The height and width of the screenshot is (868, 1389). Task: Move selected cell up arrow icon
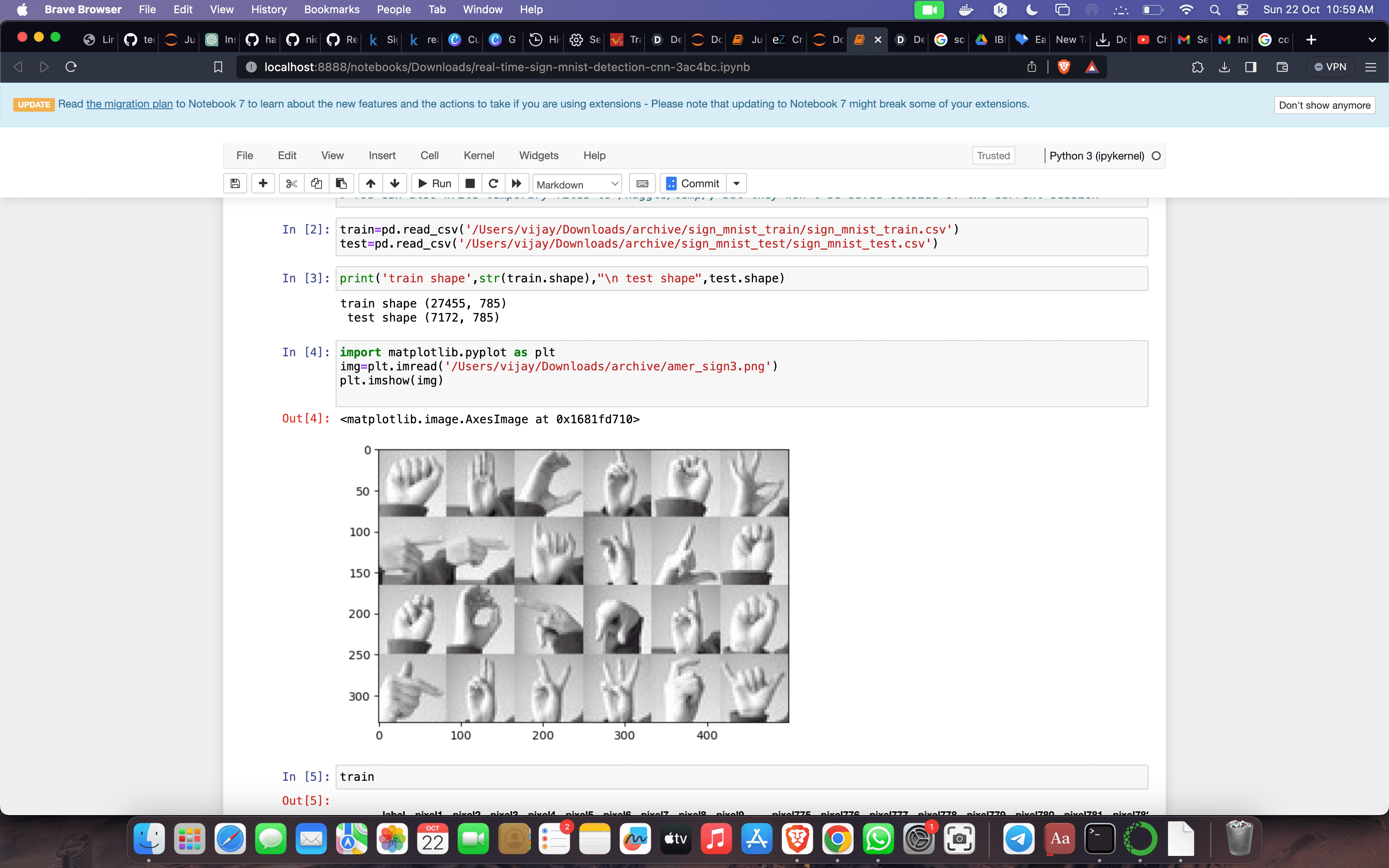coord(370,184)
